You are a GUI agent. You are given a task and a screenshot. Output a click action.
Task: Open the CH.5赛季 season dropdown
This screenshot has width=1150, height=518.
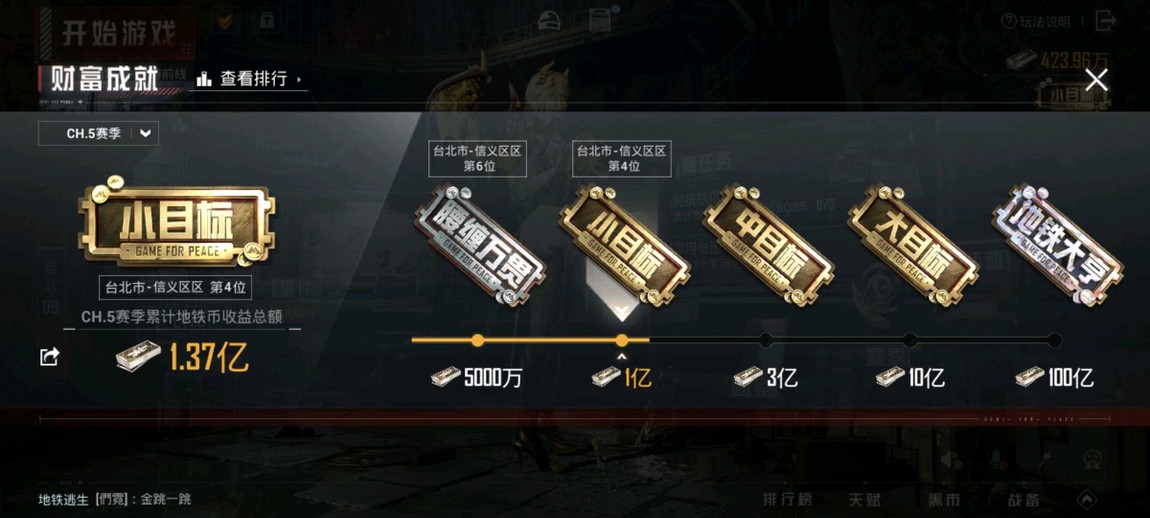98,134
